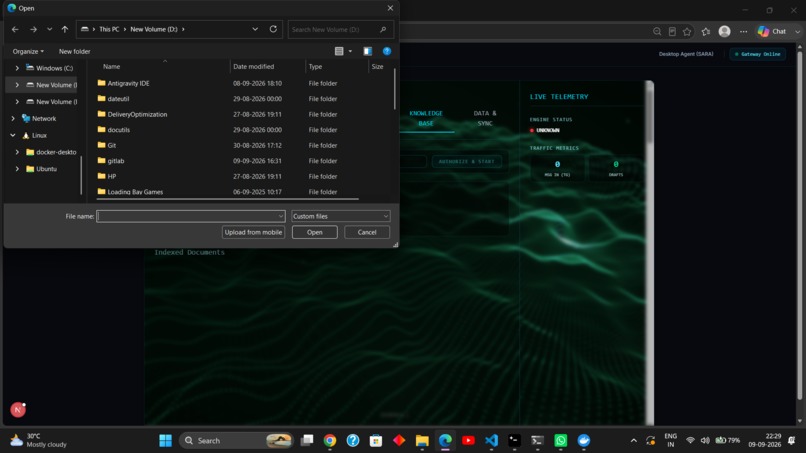Open Microsoft Store from the taskbar
Image resolution: width=806 pixels, height=453 pixels.
point(376,441)
